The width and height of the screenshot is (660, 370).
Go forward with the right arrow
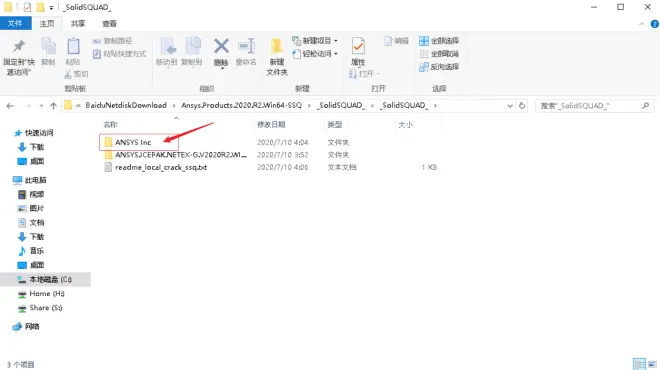click(x=27, y=106)
